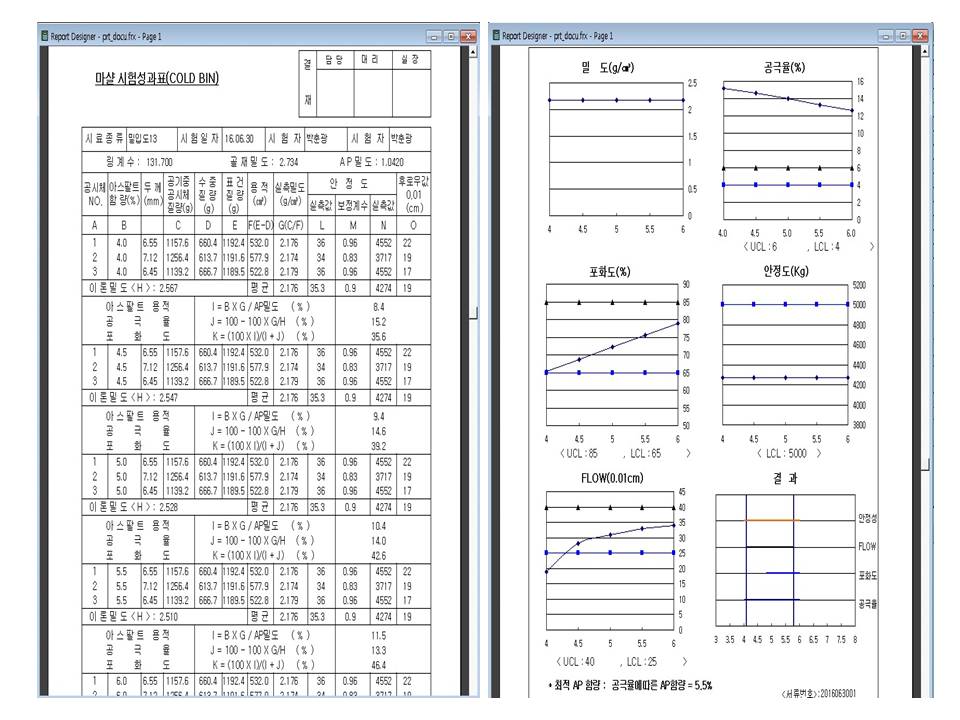Image resolution: width=960 pixels, height=720 pixels.
Task: Click the 안정성 row label in result chart
Action: (x=867, y=519)
